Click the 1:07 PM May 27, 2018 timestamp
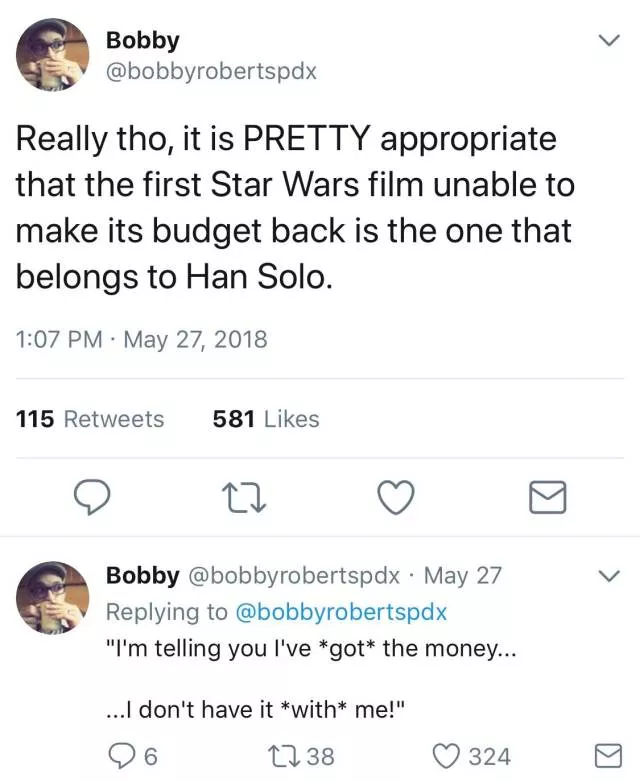Image resolution: width=640 pixels, height=782 pixels. [141, 339]
